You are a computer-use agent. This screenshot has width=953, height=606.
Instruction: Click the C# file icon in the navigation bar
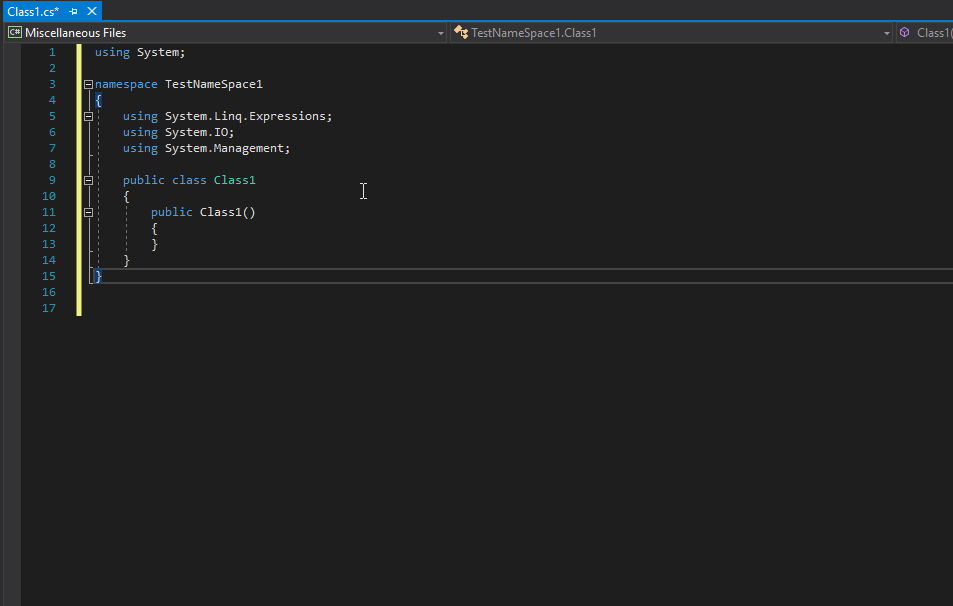coord(14,32)
